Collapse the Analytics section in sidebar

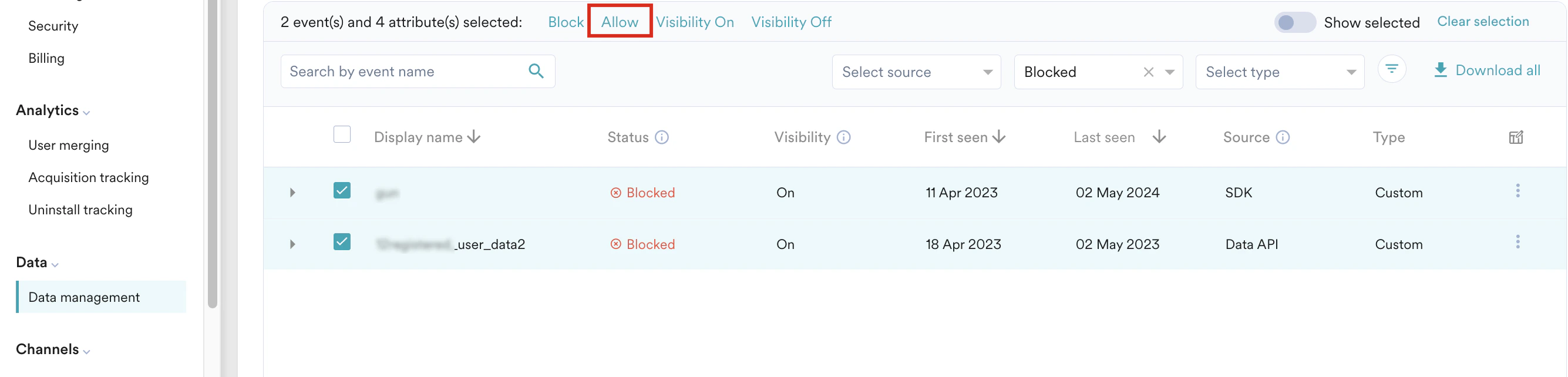(85, 112)
